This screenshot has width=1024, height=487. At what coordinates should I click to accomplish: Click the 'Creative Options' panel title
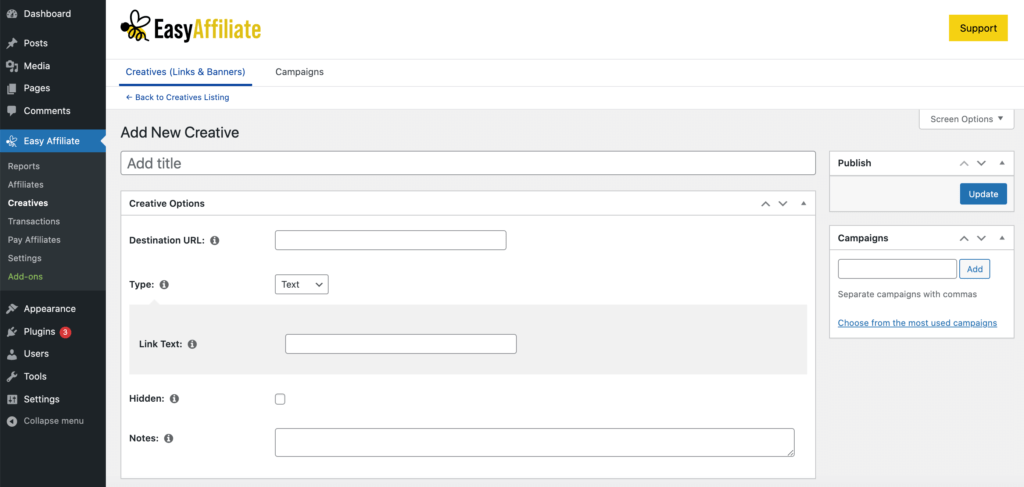click(167, 204)
